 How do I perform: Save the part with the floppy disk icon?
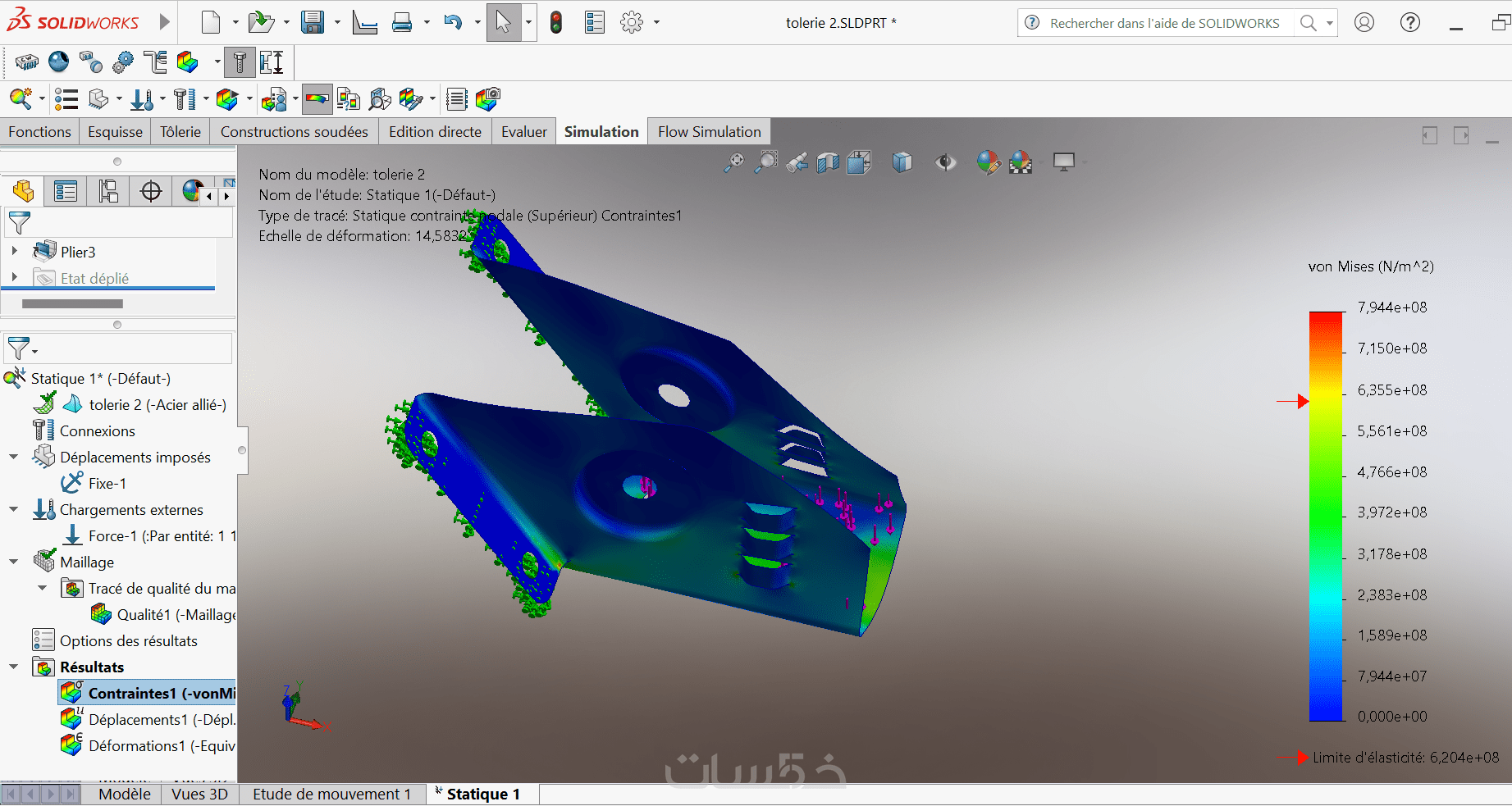(313, 22)
